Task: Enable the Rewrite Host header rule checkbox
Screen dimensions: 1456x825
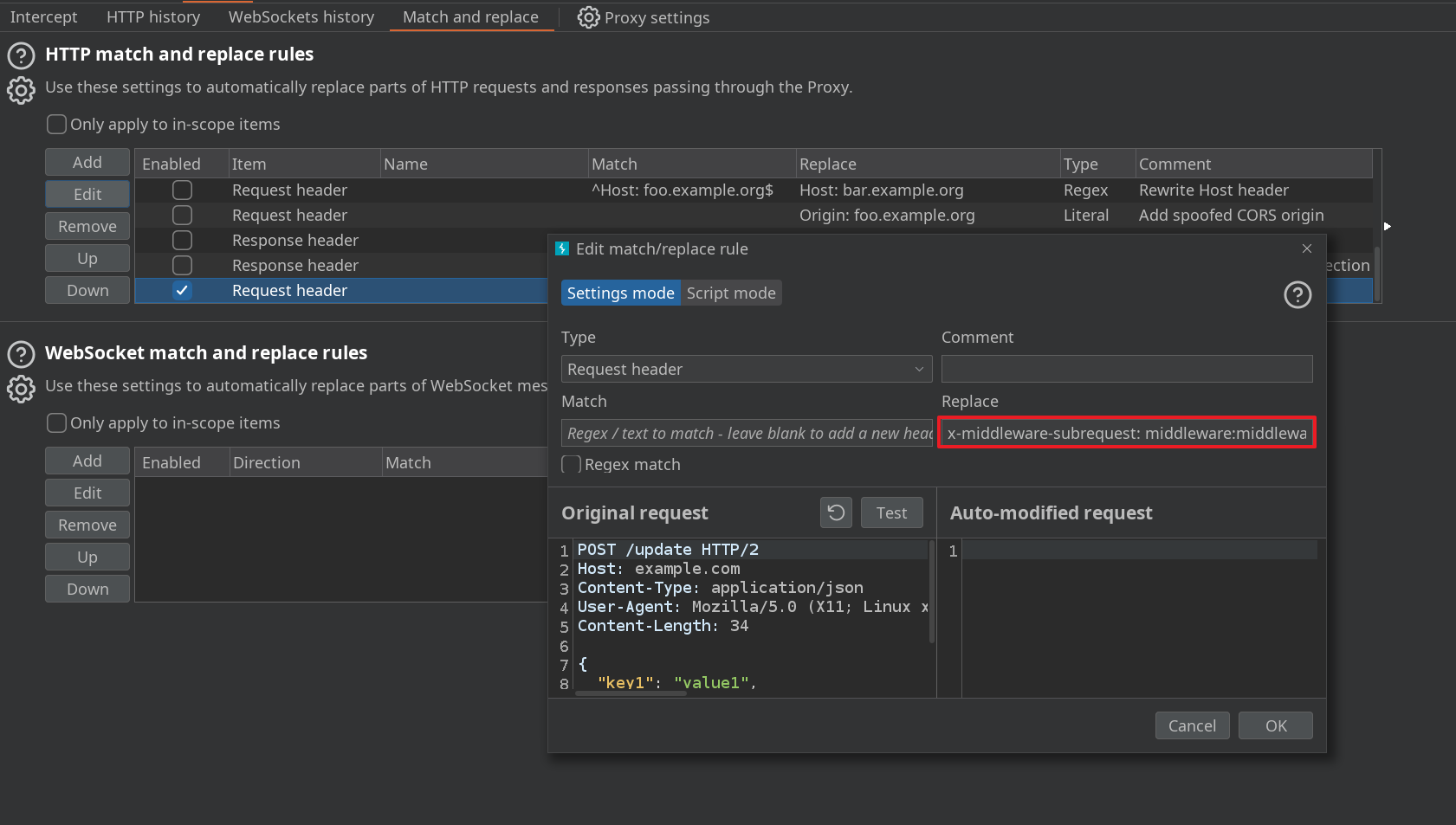Action: pos(182,190)
